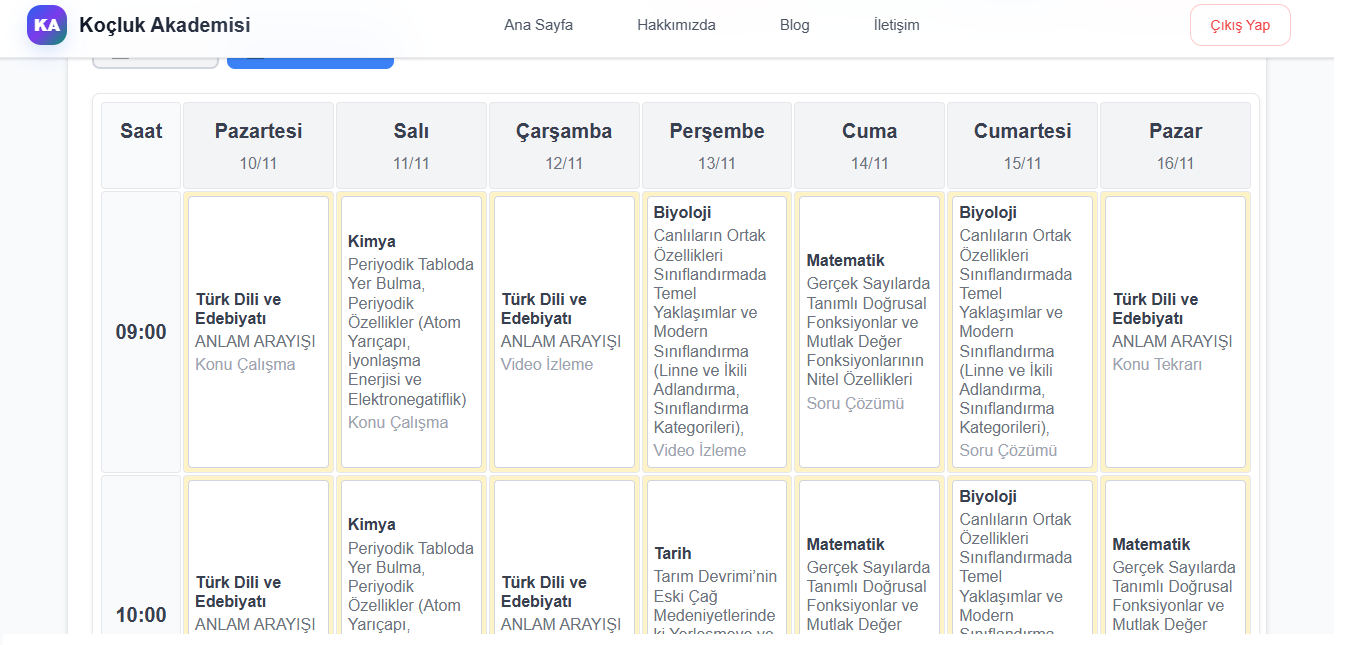Open the Ana Sayfa menu item

[x=538, y=25]
